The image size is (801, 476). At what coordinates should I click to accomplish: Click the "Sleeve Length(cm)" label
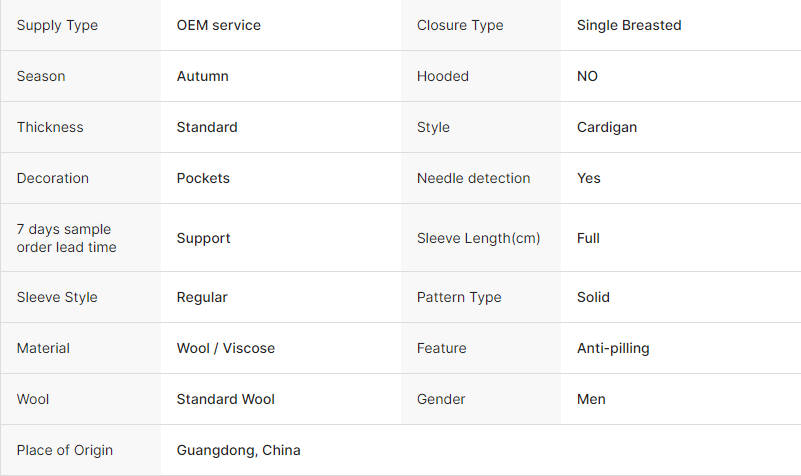coord(478,238)
